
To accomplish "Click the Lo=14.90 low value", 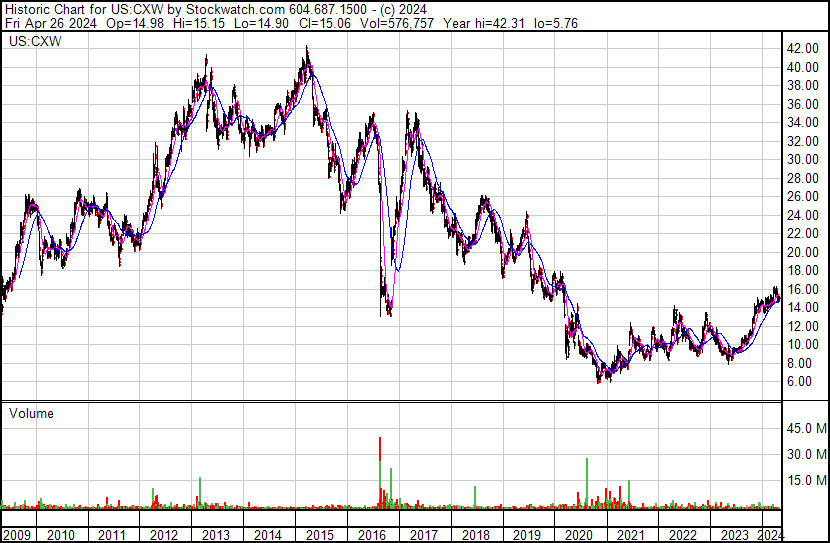I will 261,23.
